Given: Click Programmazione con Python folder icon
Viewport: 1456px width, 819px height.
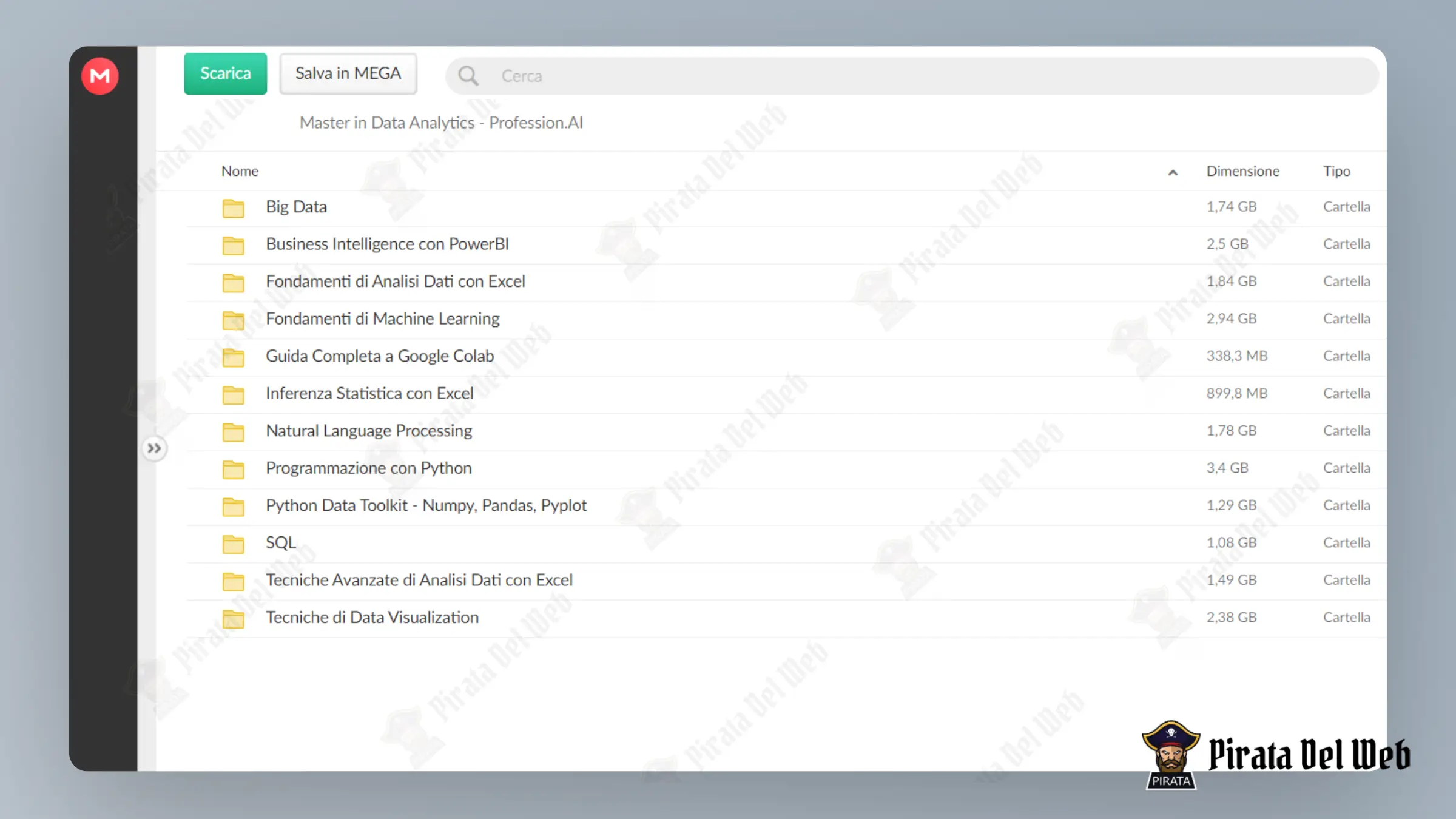Looking at the screenshot, I should 233,469.
